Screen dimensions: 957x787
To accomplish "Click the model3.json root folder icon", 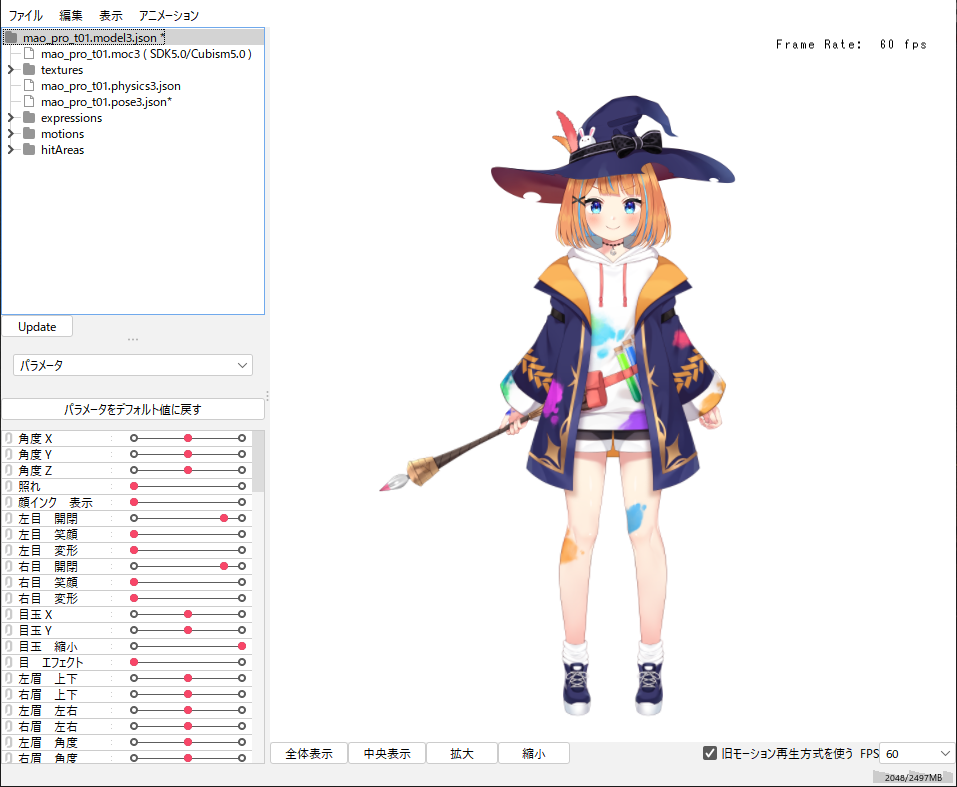I will (11, 38).
